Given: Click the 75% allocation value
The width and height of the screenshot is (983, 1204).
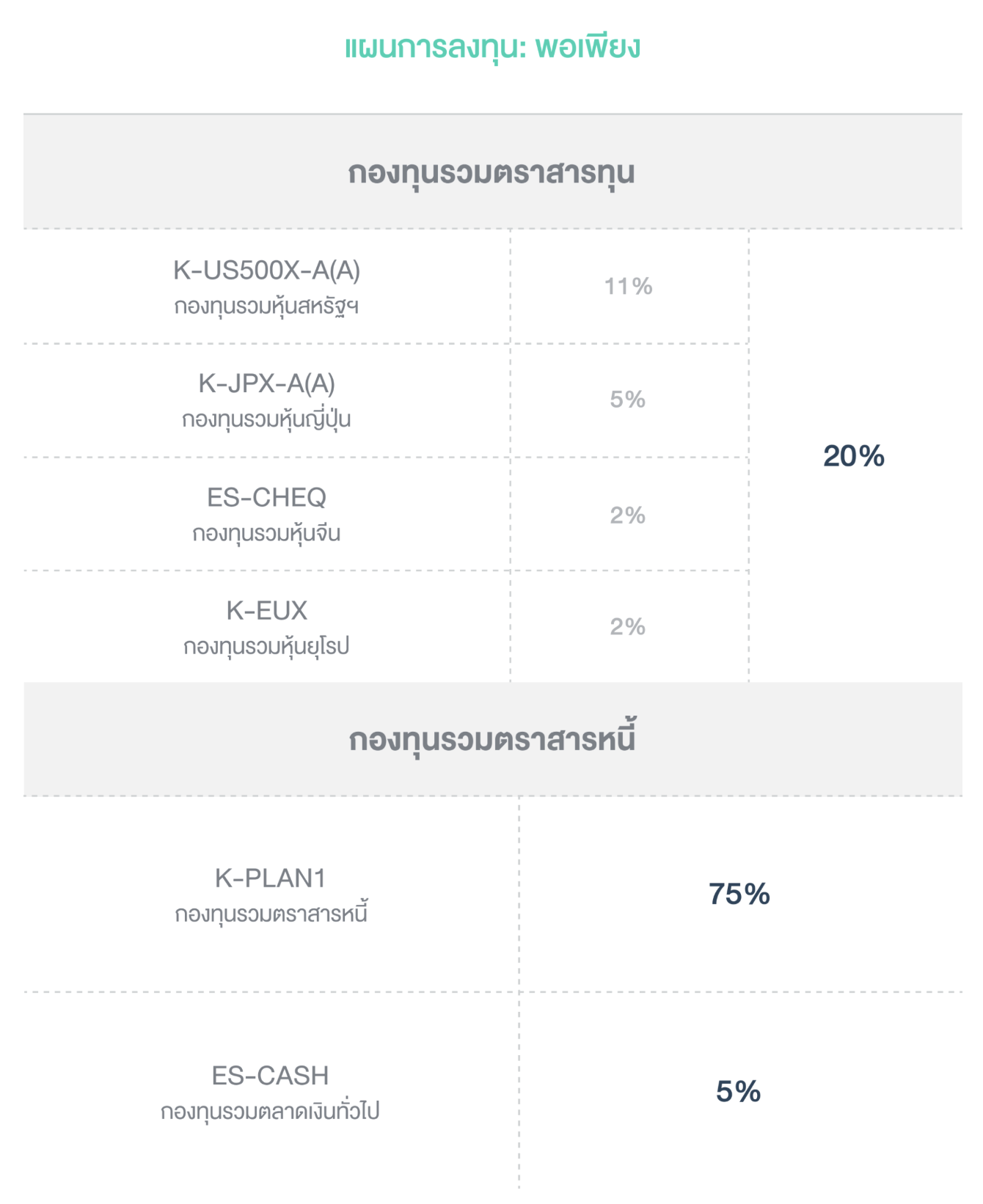Looking at the screenshot, I should (x=739, y=895).
